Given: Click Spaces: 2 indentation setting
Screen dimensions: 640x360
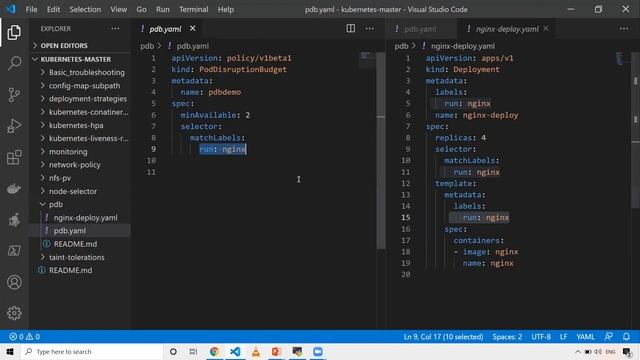Looking at the screenshot, I should tap(507, 337).
